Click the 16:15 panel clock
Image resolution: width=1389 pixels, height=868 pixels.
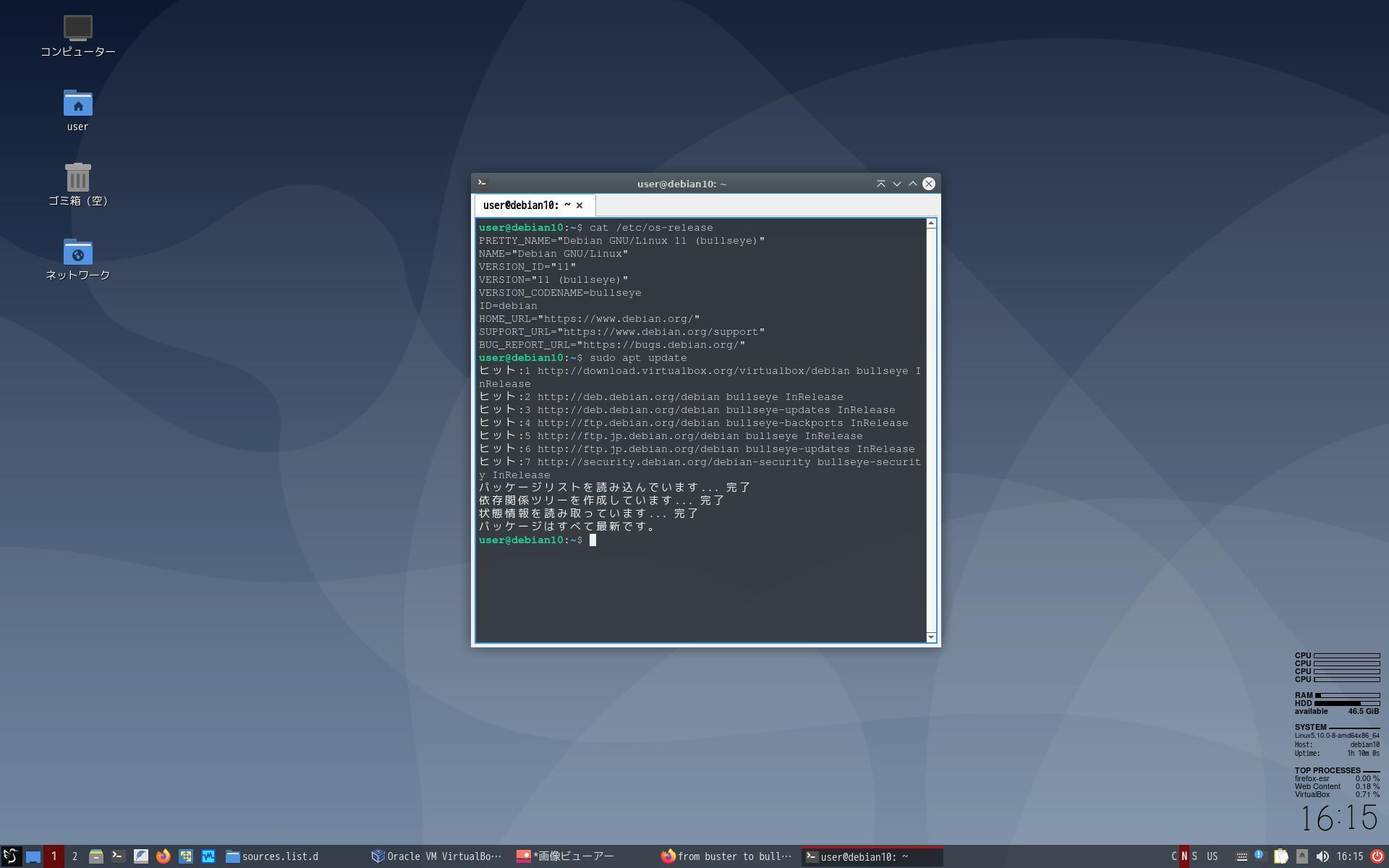point(1349,856)
